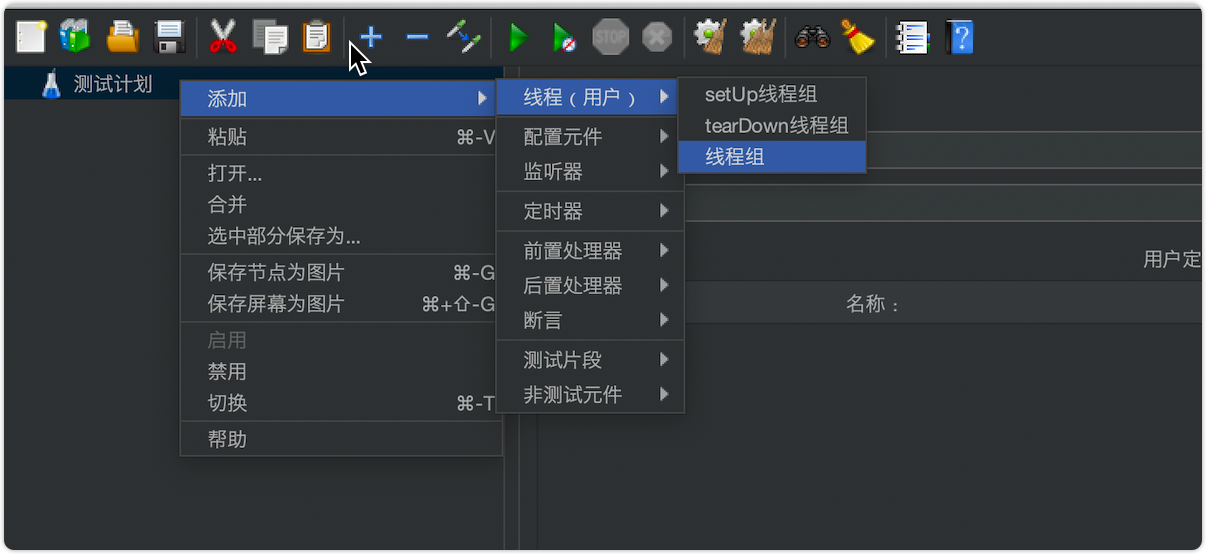The height and width of the screenshot is (554, 1206).
Task: Expand the 断言 submenu
Action: point(590,320)
